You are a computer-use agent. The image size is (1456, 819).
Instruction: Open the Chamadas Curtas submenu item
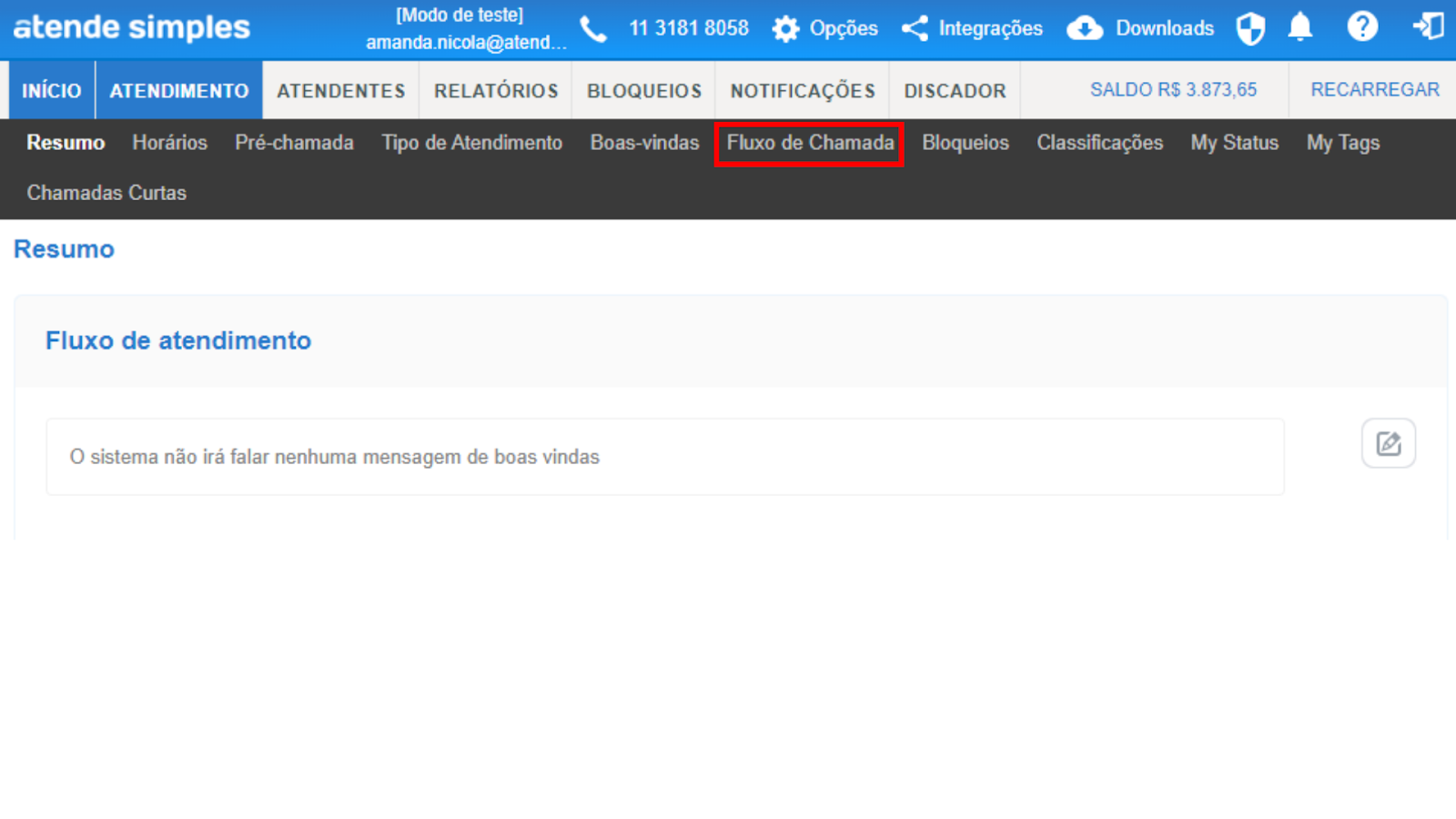106,193
